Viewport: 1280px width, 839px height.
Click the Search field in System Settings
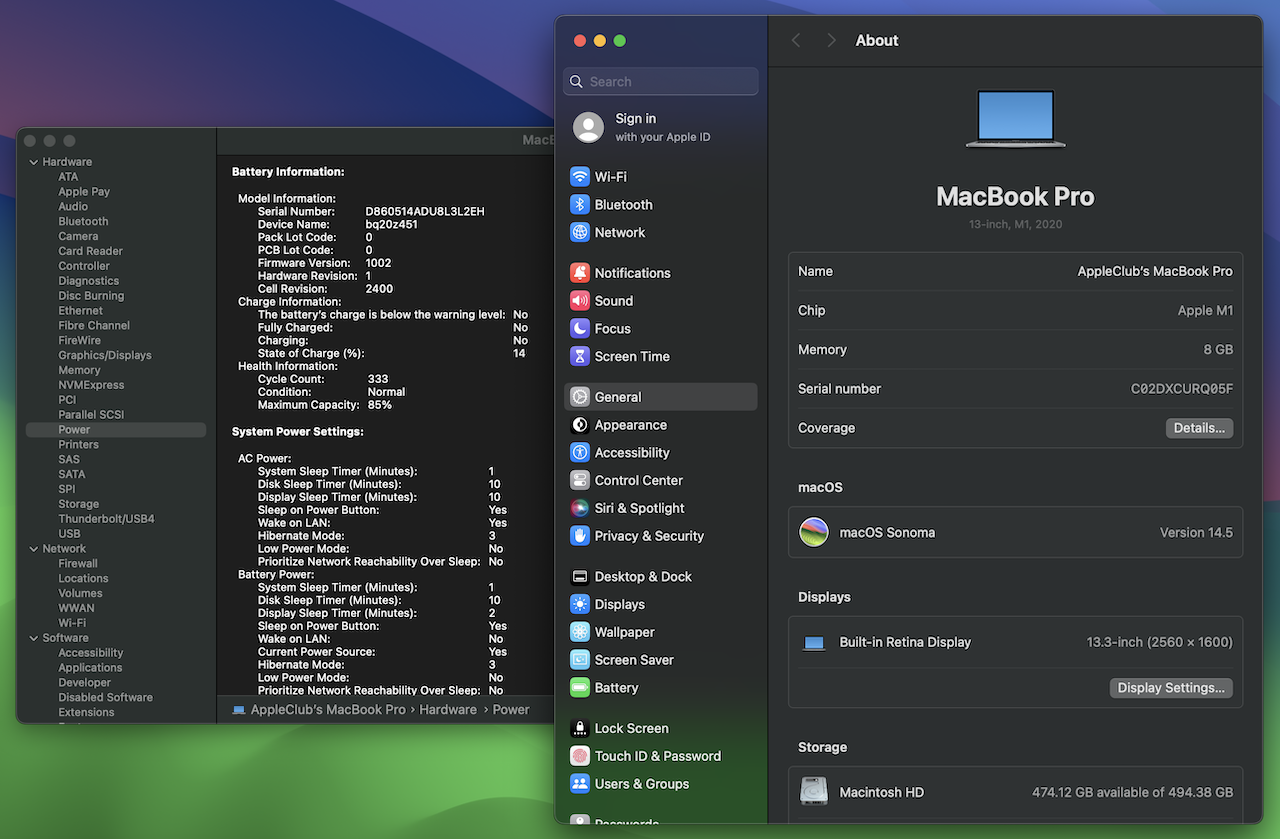tap(661, 82)
